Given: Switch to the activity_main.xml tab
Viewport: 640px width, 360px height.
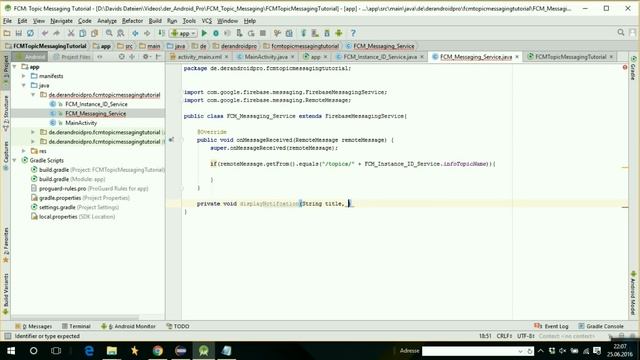Looking at the screenshot, I should coord(199,57).
